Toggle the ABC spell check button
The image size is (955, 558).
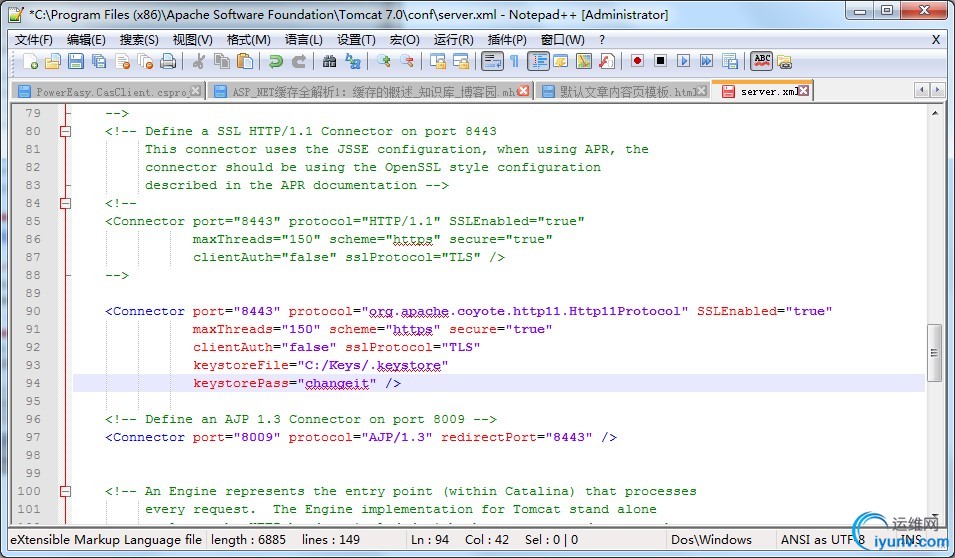(761, 61)
